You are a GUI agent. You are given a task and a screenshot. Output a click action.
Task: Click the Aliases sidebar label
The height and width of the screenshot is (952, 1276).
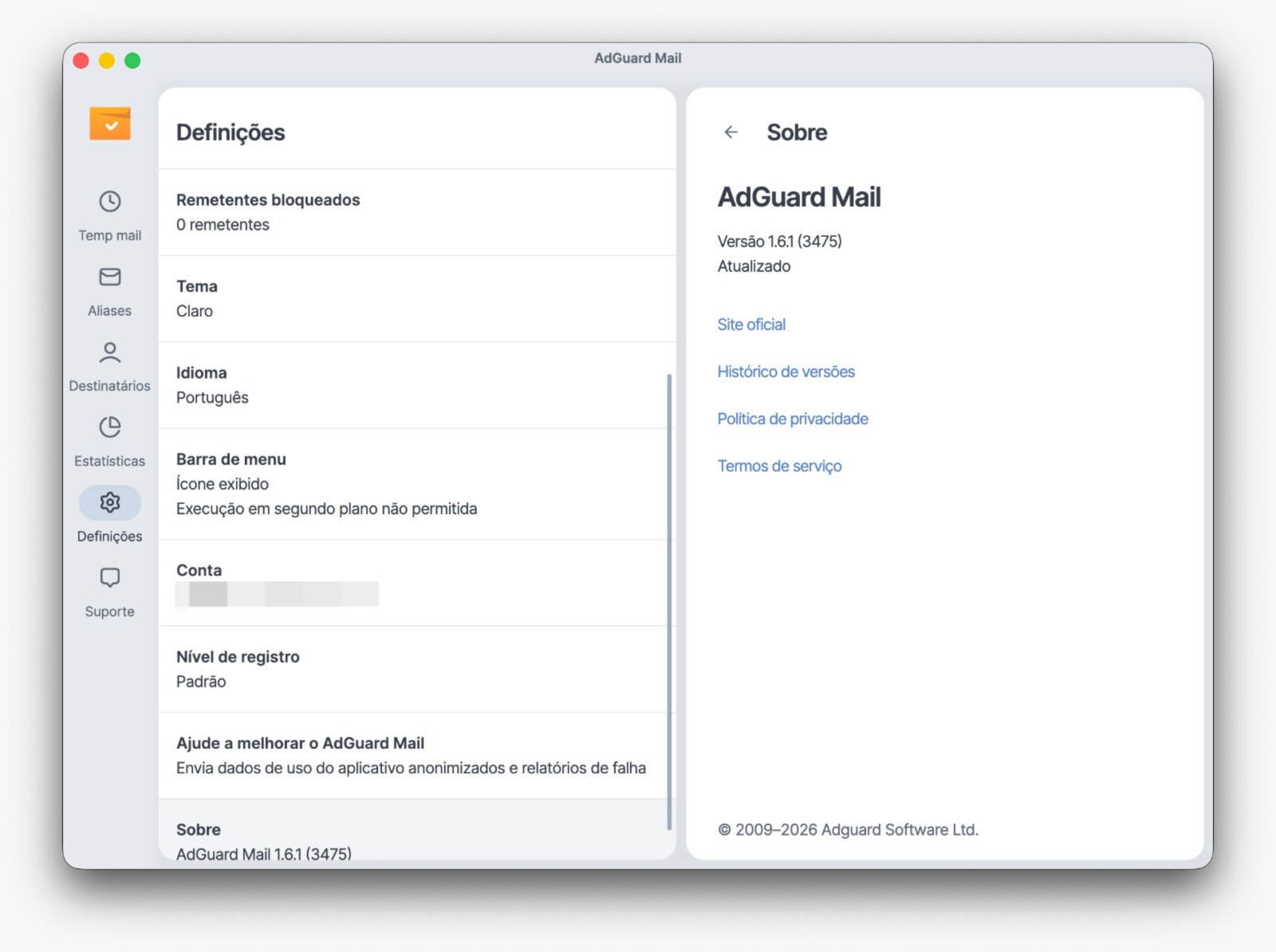point(110,311)
